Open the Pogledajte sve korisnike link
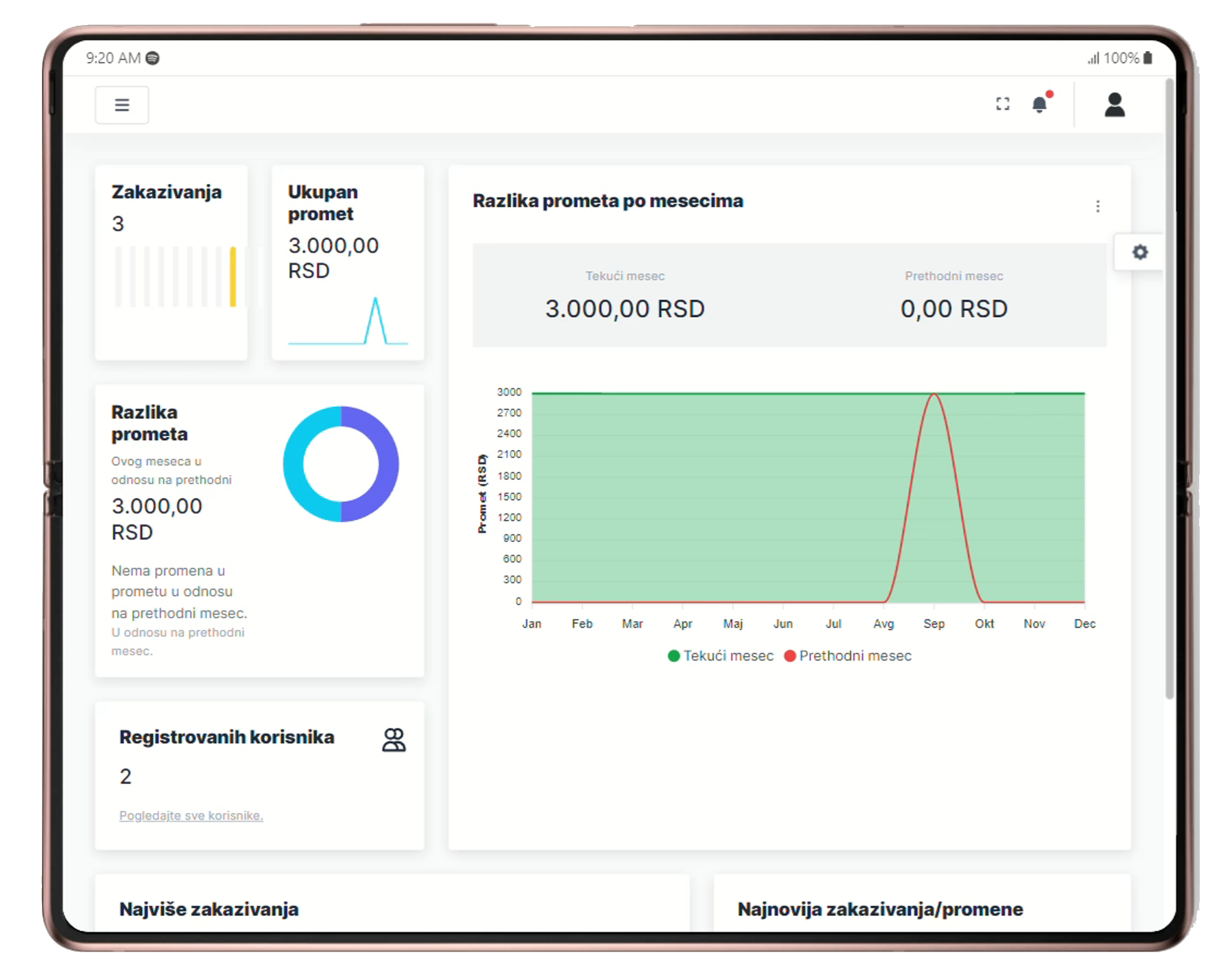Screen dimensions: 1227x980 click(191, 815)
